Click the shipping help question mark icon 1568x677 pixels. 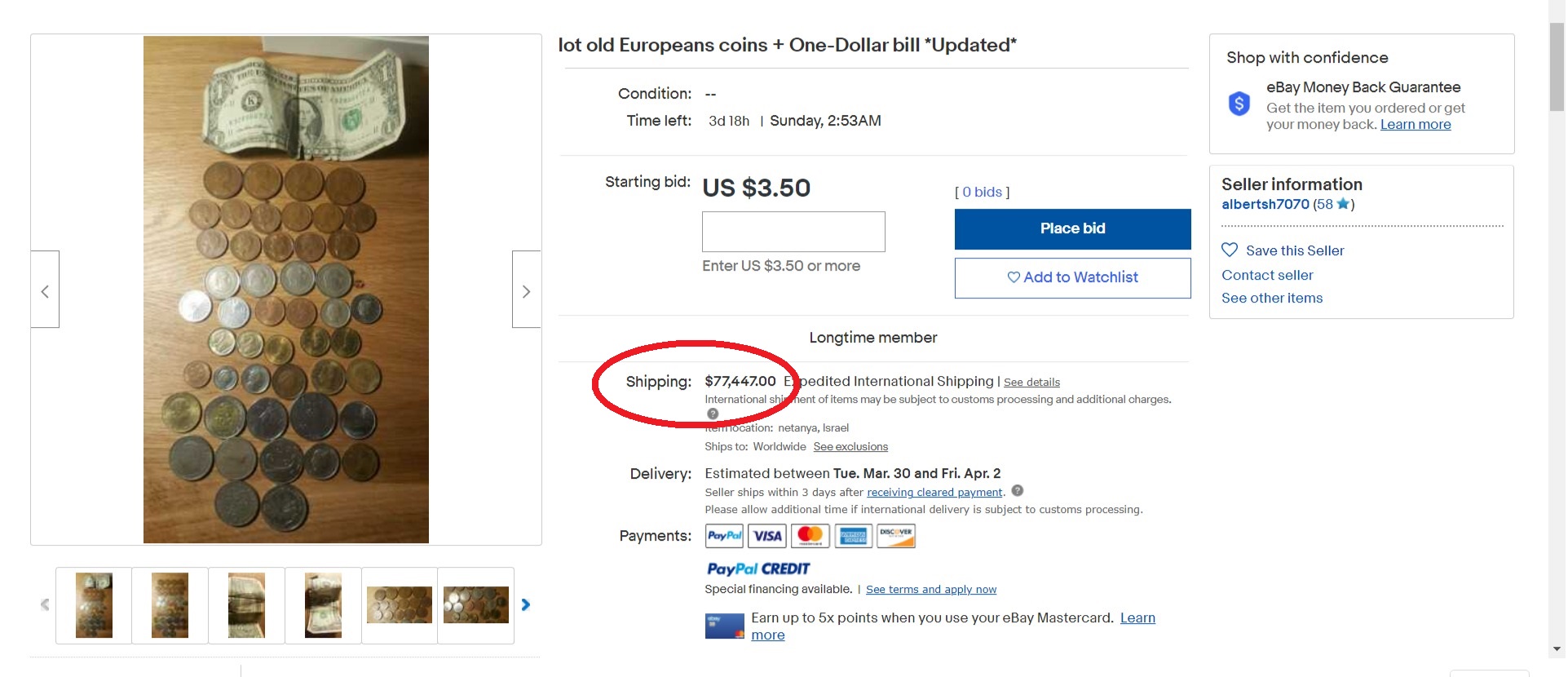pyautogui.click(x=713, y=414)
